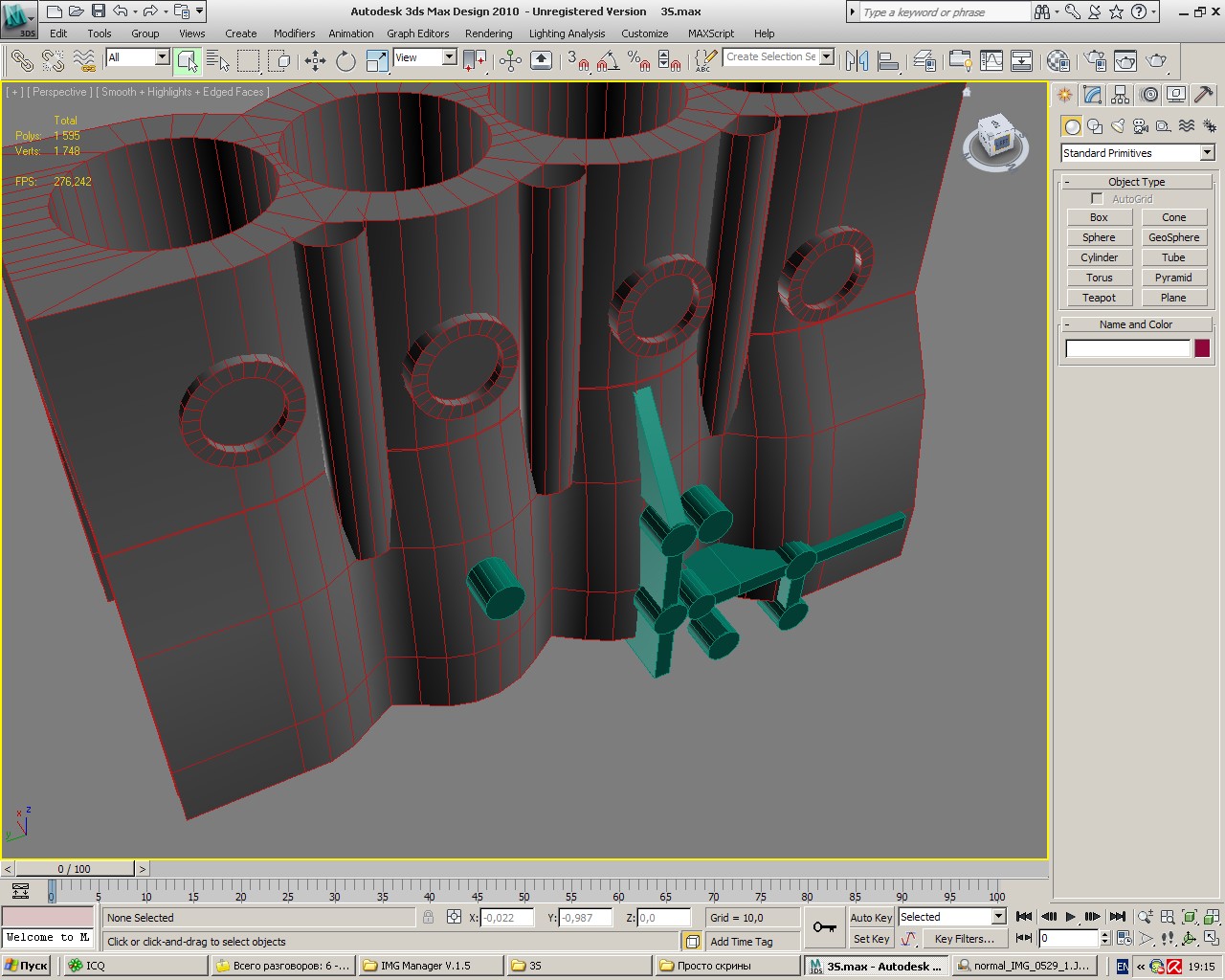Image resolution: width=1225 pixels, height=980 pixels.
Task: Open the Rendering menu
Action: point(488,33)
